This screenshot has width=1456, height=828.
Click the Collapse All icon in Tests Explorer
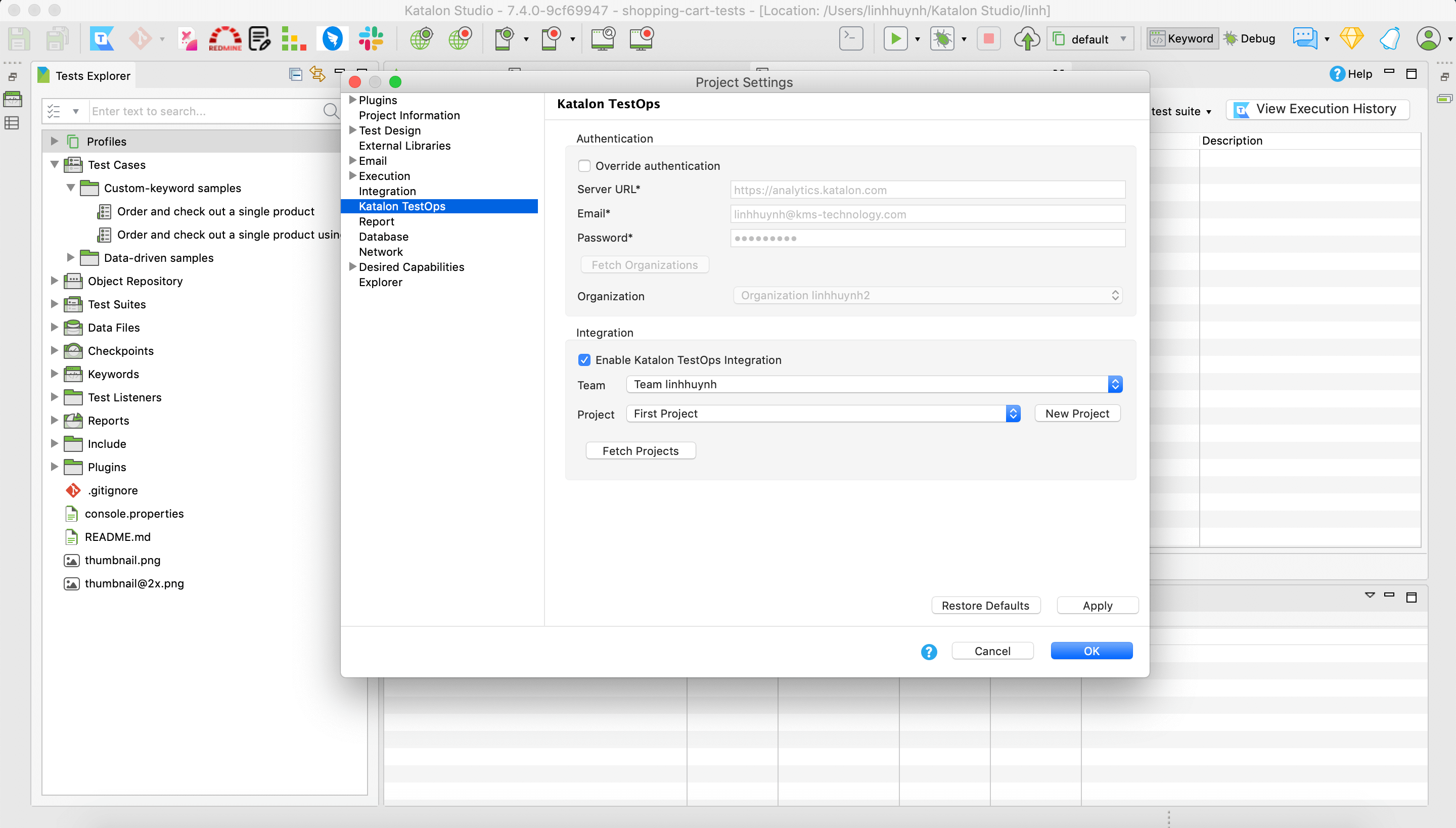point(296,74)
